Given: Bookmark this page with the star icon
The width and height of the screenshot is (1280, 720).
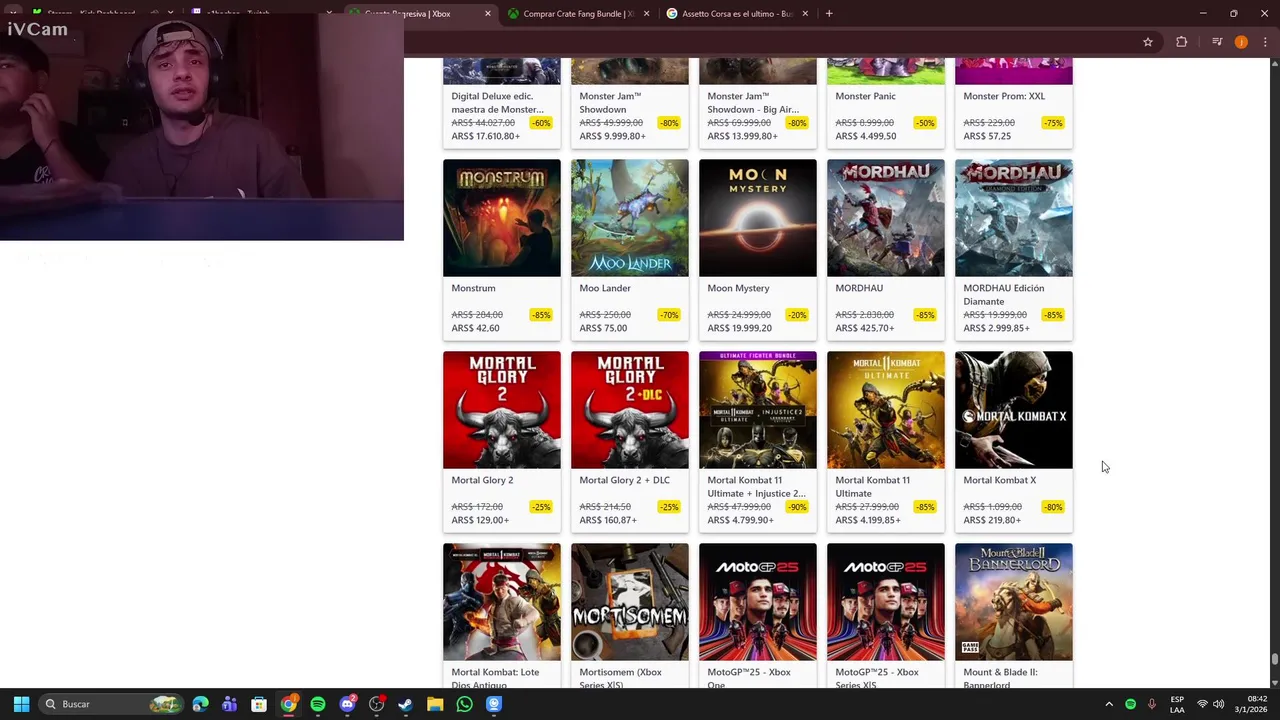Looking at the screenshot, I should pos(1148,42).
